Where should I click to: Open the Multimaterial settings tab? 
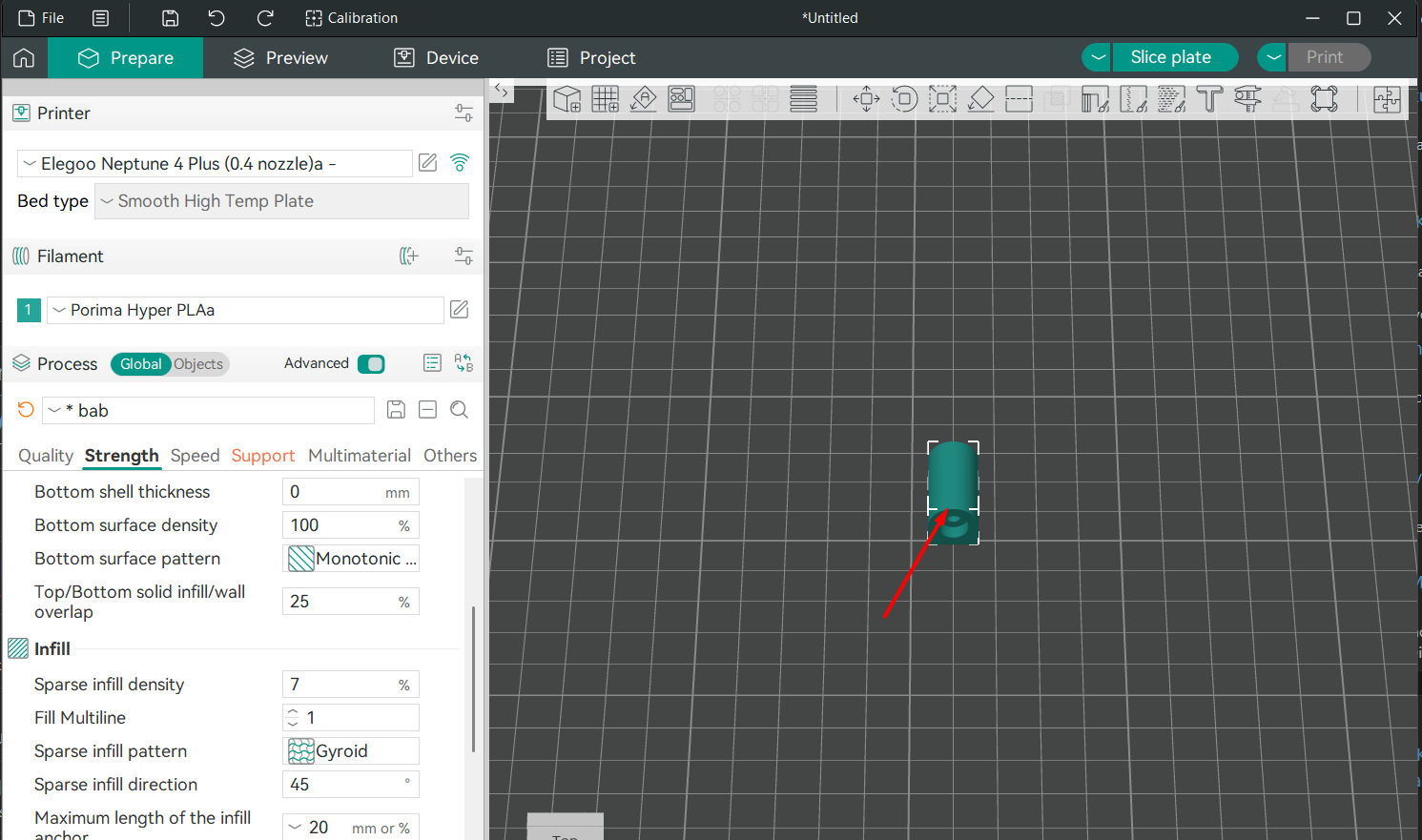tap(360, 456)
